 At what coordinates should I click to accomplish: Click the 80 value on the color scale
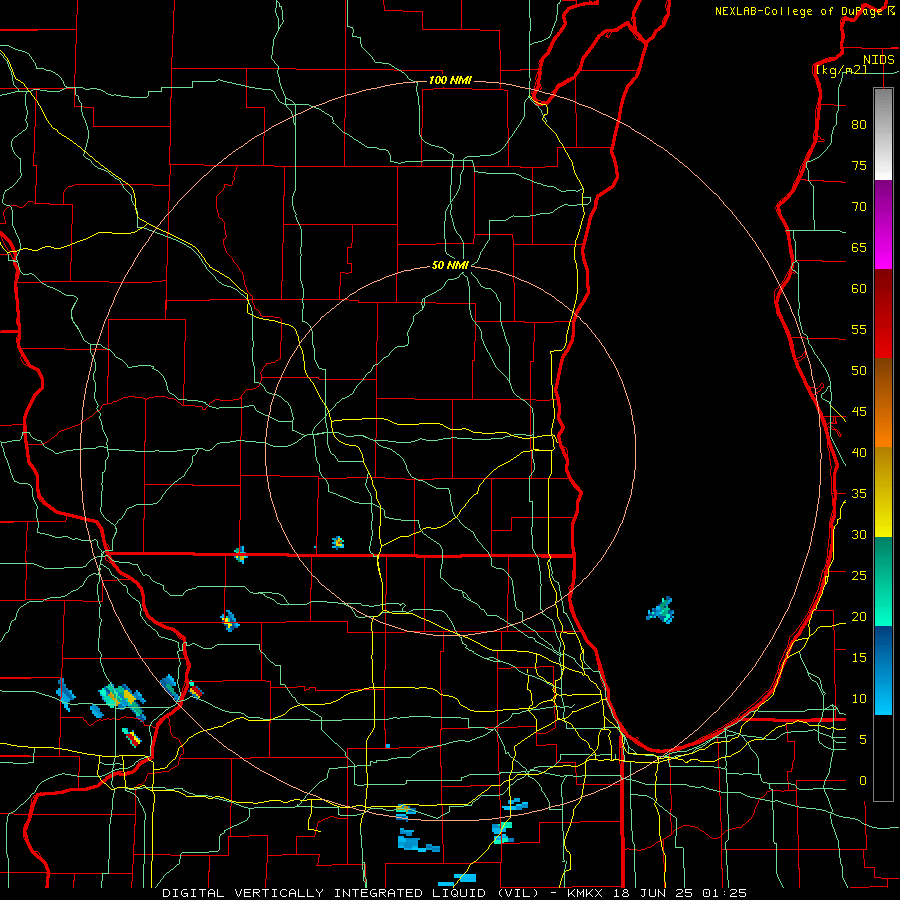[x=859, y=125]
